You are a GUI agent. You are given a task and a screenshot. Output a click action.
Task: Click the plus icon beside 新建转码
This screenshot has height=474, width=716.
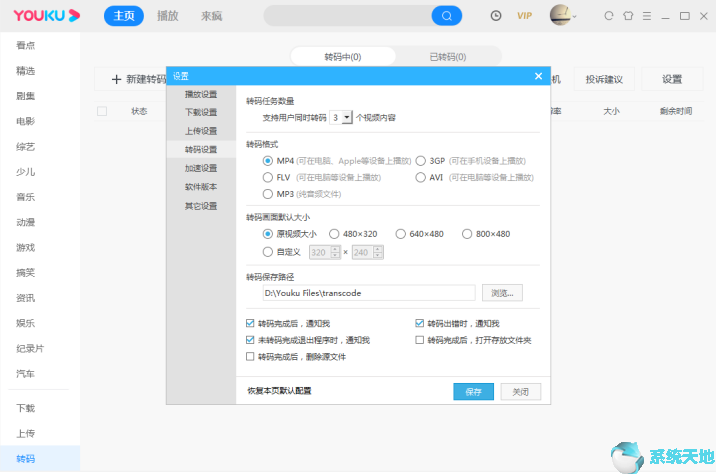116,79
